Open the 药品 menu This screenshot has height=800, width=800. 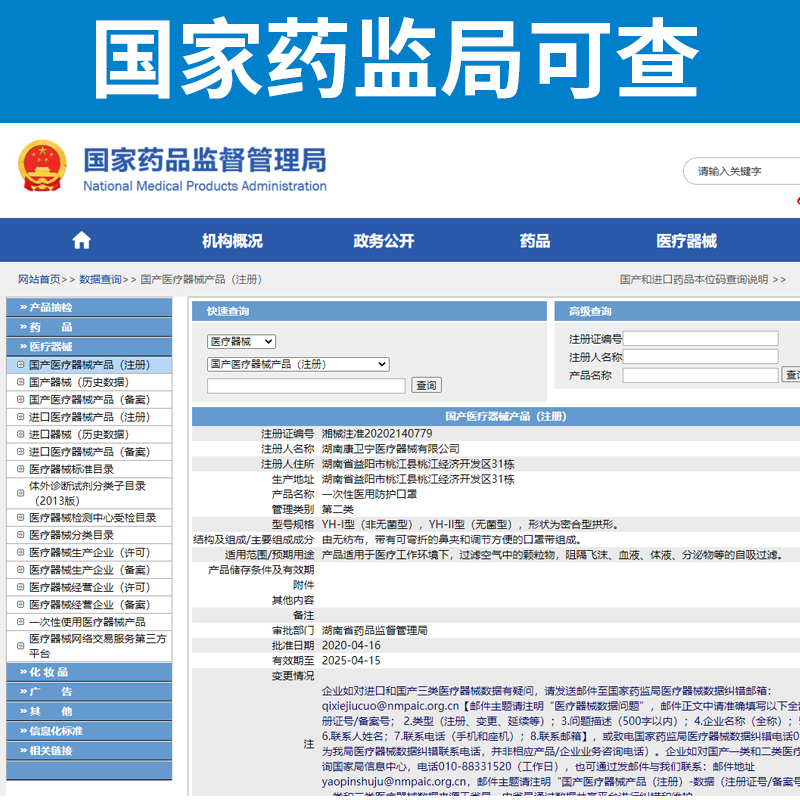point(535,241)
